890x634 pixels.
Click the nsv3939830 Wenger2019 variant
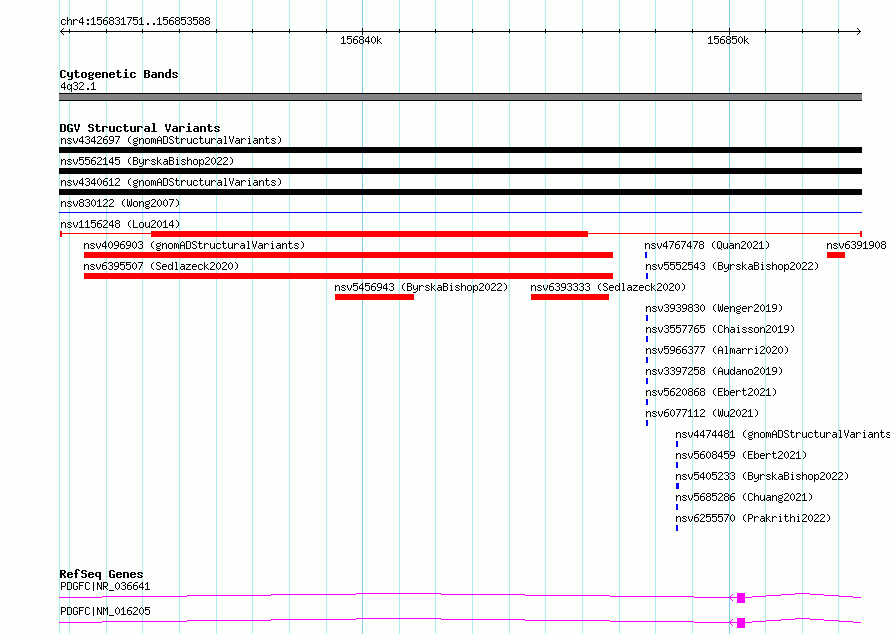coord(714,308)
